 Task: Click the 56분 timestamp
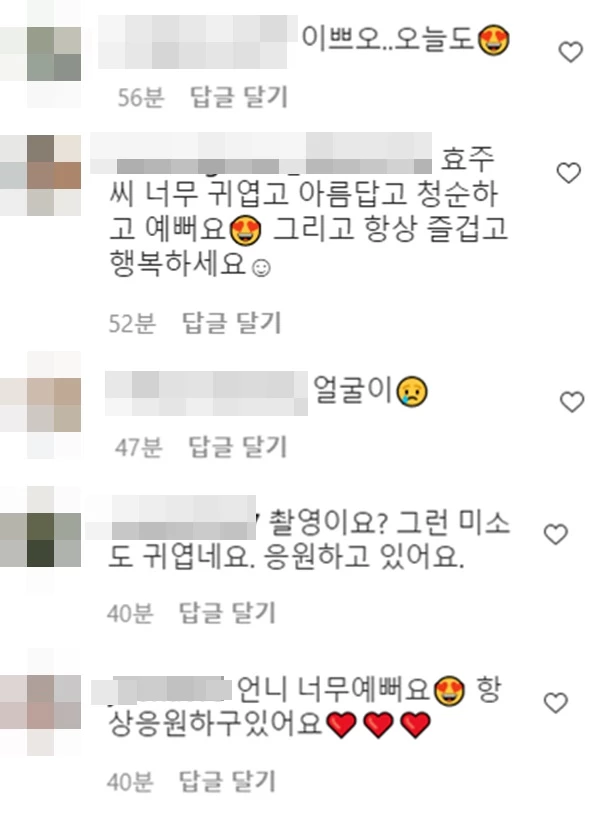click(x=141, y=98)
